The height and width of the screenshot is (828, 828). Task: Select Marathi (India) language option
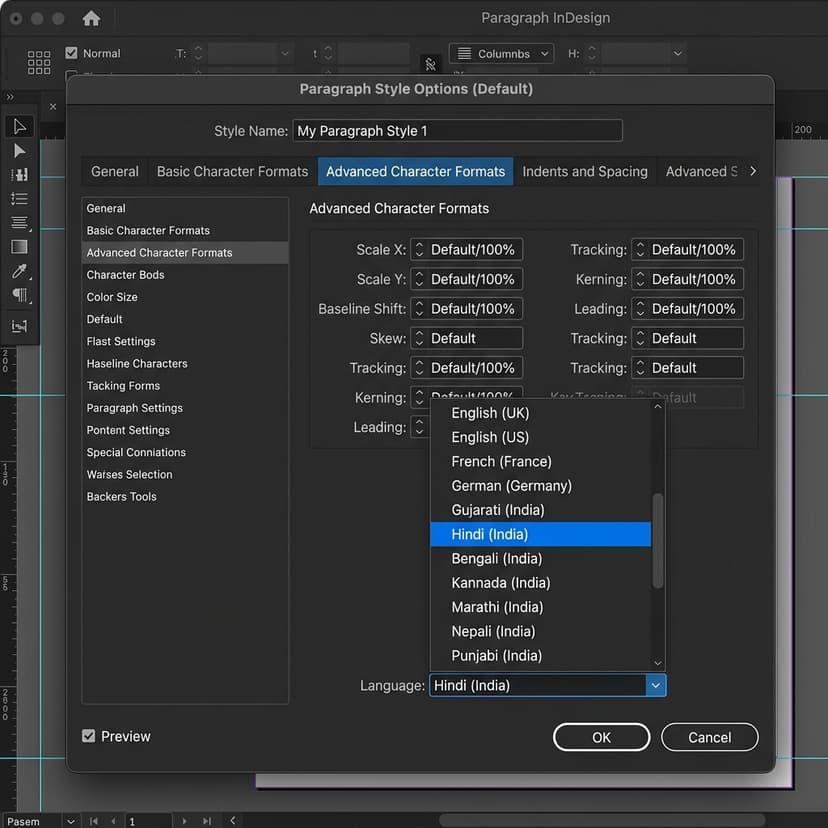(541, 607)
